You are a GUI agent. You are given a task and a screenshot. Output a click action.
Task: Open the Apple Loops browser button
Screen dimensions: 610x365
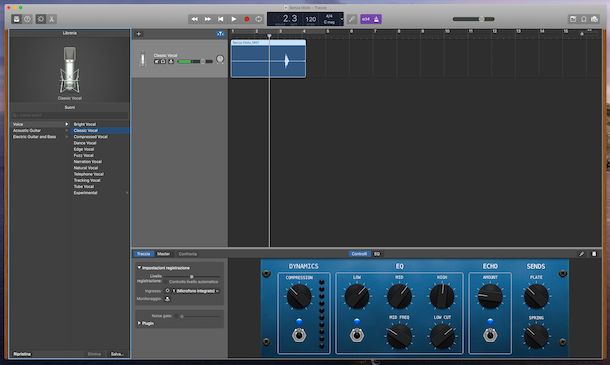[584, 19]
